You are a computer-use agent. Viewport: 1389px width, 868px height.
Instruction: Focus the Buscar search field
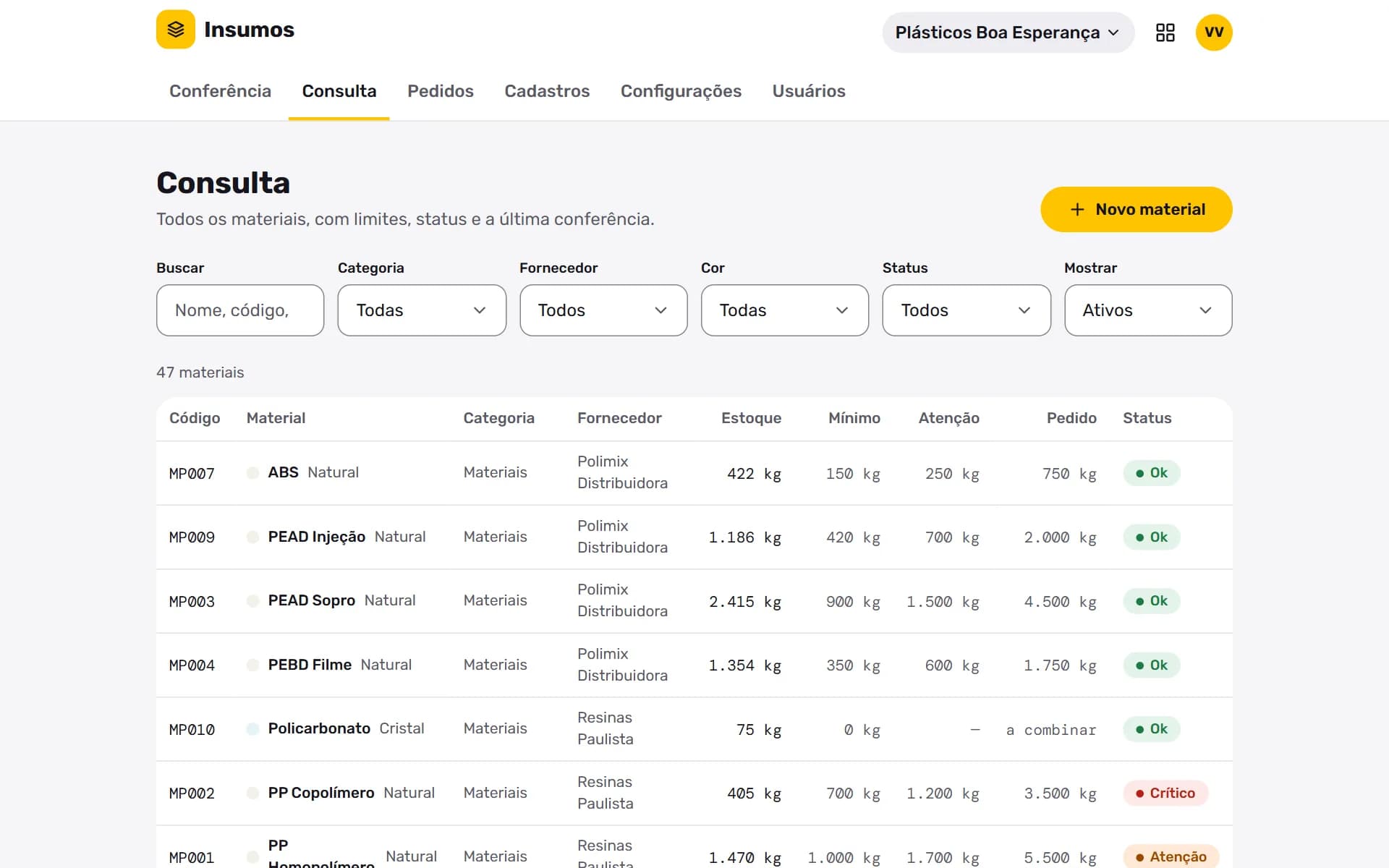pyautogui.click(x=240, y=310)
